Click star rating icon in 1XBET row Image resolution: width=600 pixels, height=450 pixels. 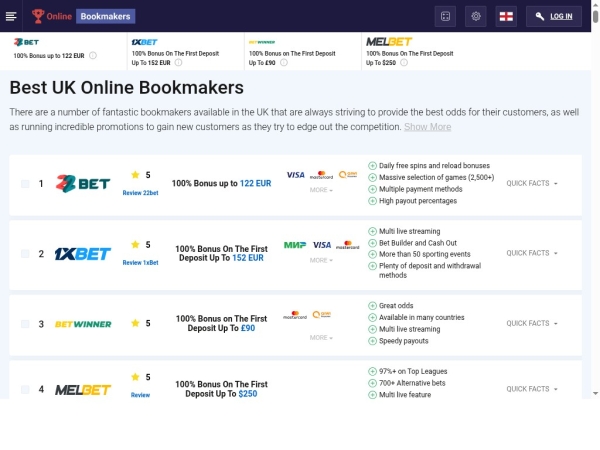(x=135, y=245)
